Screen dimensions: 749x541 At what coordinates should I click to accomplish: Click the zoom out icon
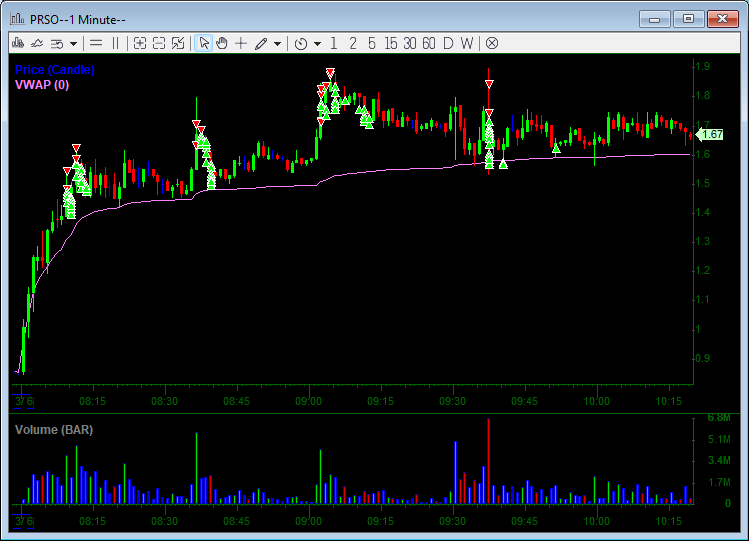pos(159,43)
